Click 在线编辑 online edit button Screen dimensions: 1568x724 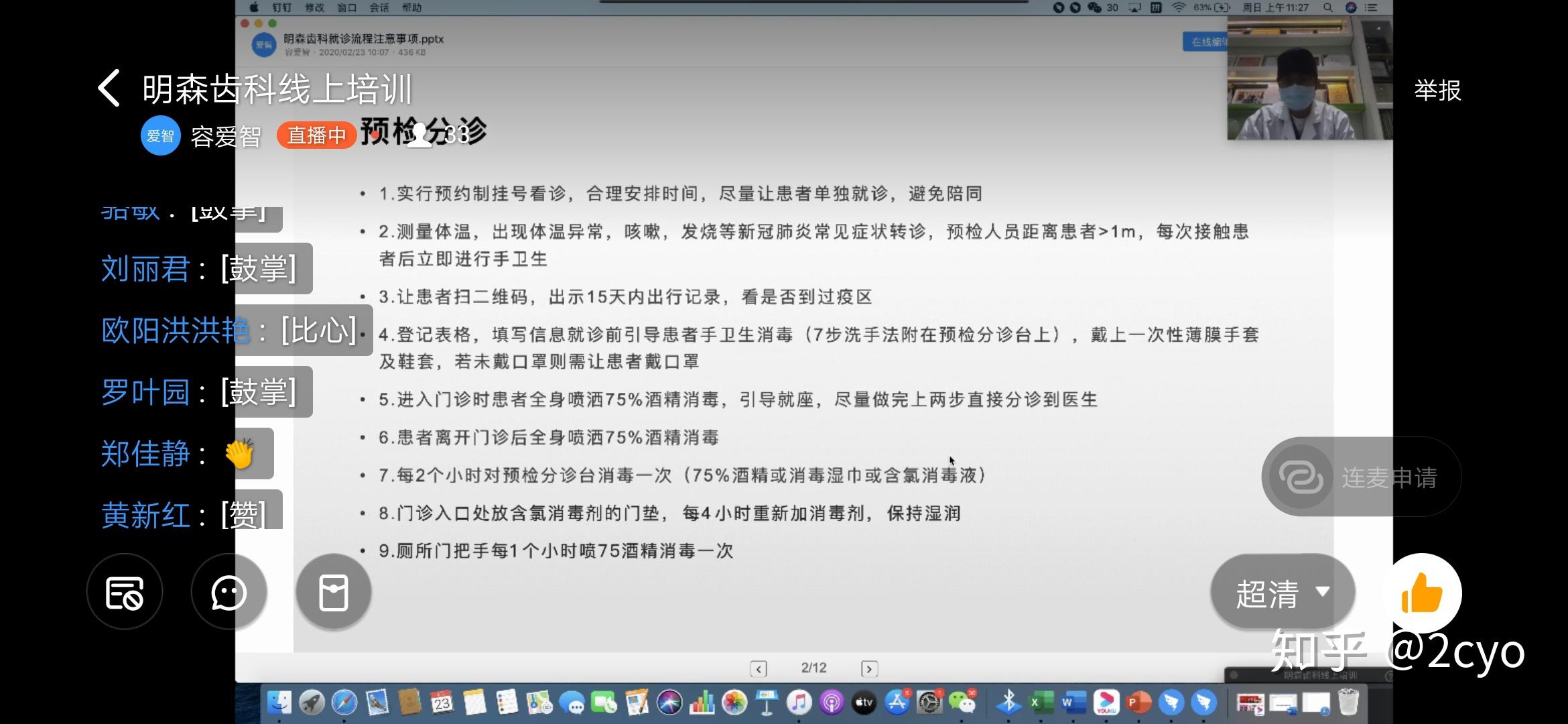coord(1206,42)
